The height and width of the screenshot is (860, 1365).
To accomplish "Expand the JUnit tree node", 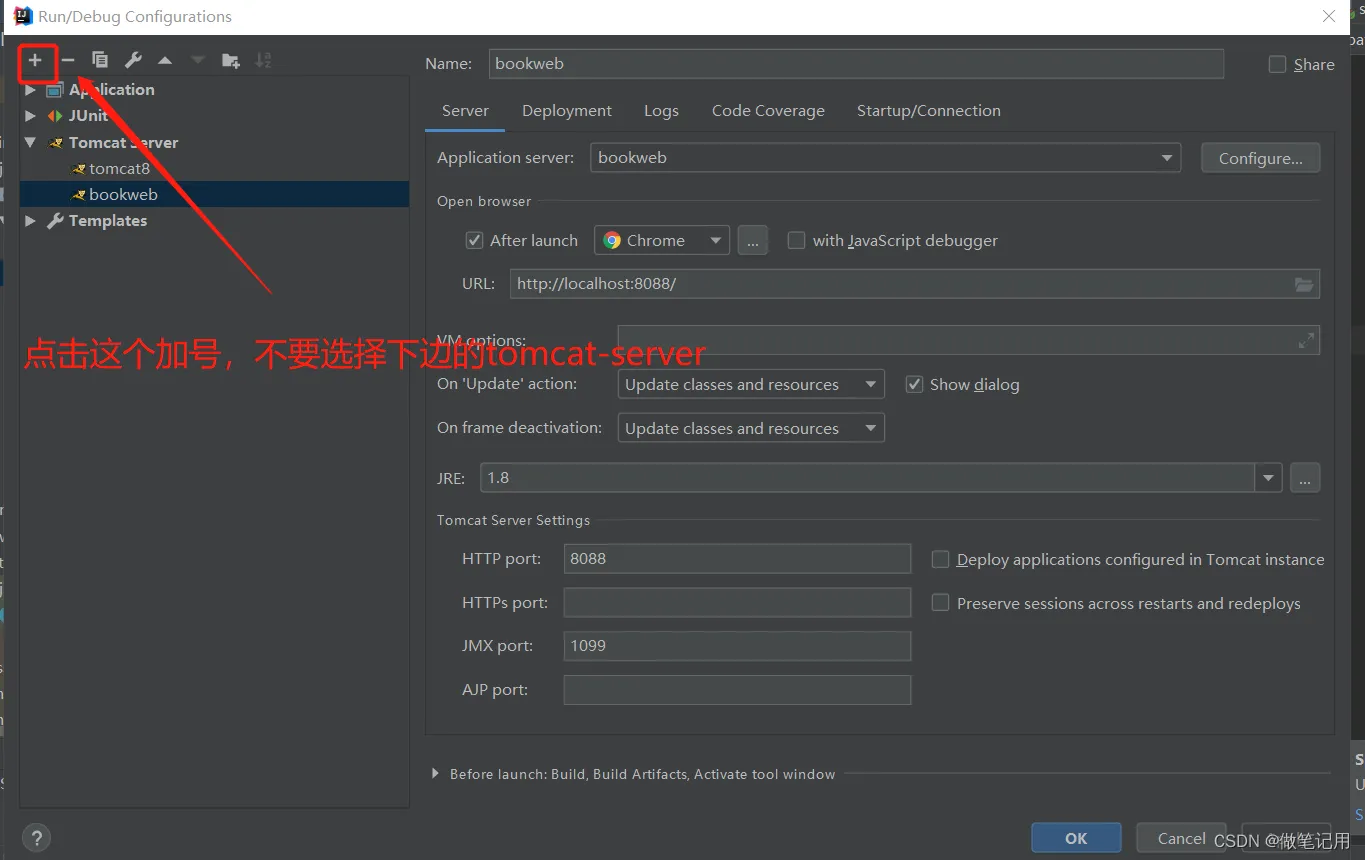I will 30,116.
